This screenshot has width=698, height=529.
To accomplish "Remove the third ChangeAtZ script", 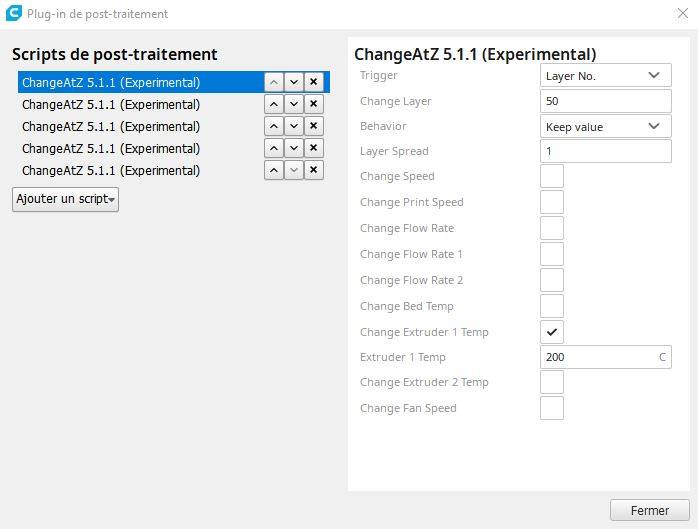I will click(314, 126).
